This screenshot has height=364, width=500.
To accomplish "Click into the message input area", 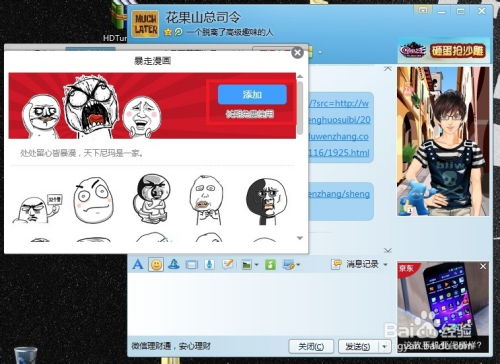I will point(260,303).
